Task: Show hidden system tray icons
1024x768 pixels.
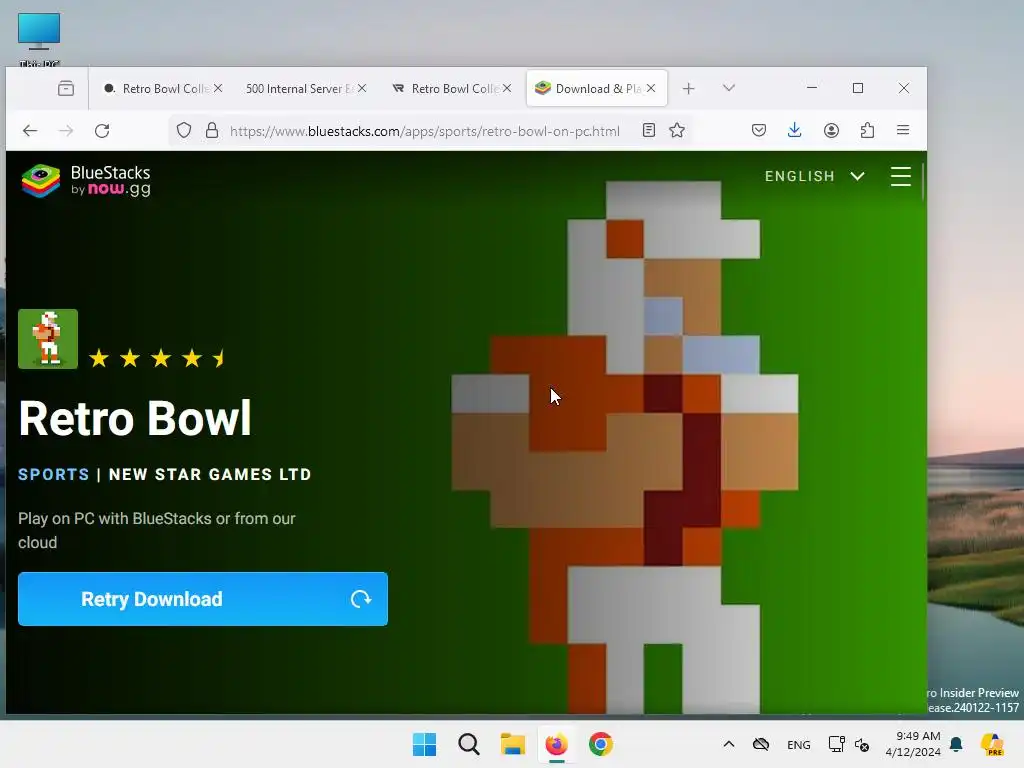Action: click(x=729, y=744)
